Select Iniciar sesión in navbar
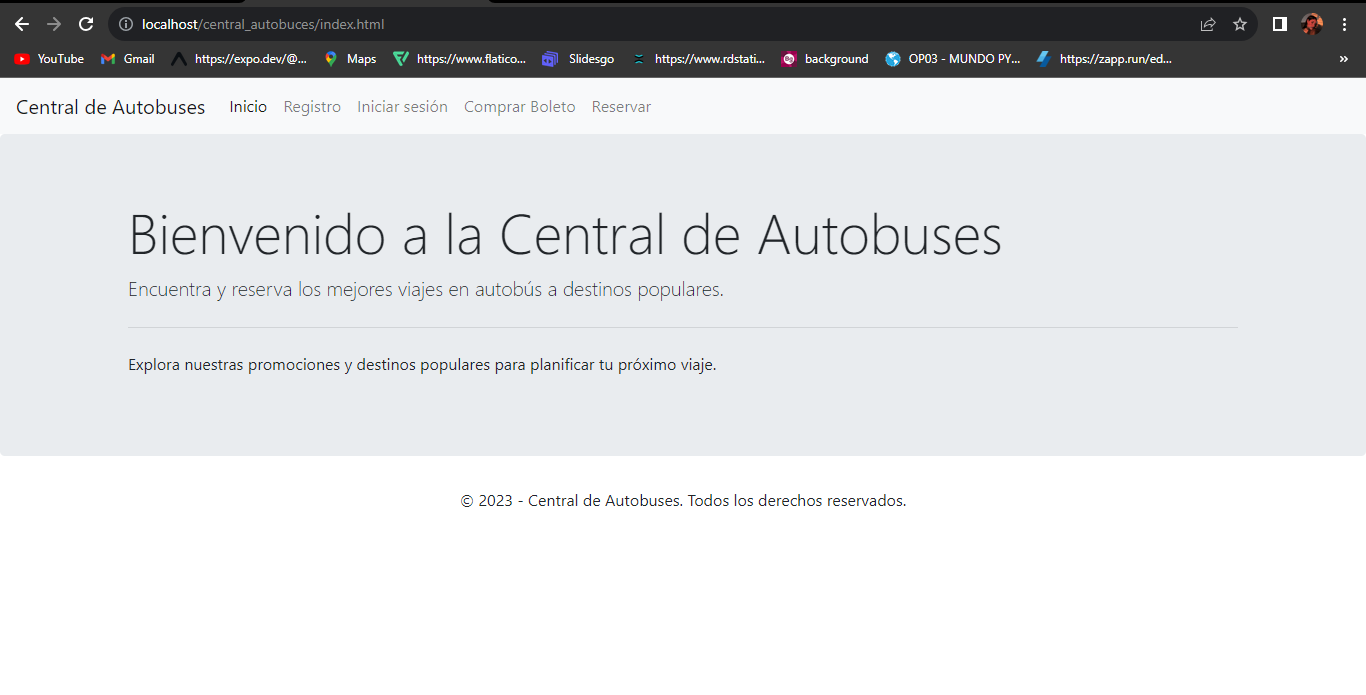 (x=402, y=107)
